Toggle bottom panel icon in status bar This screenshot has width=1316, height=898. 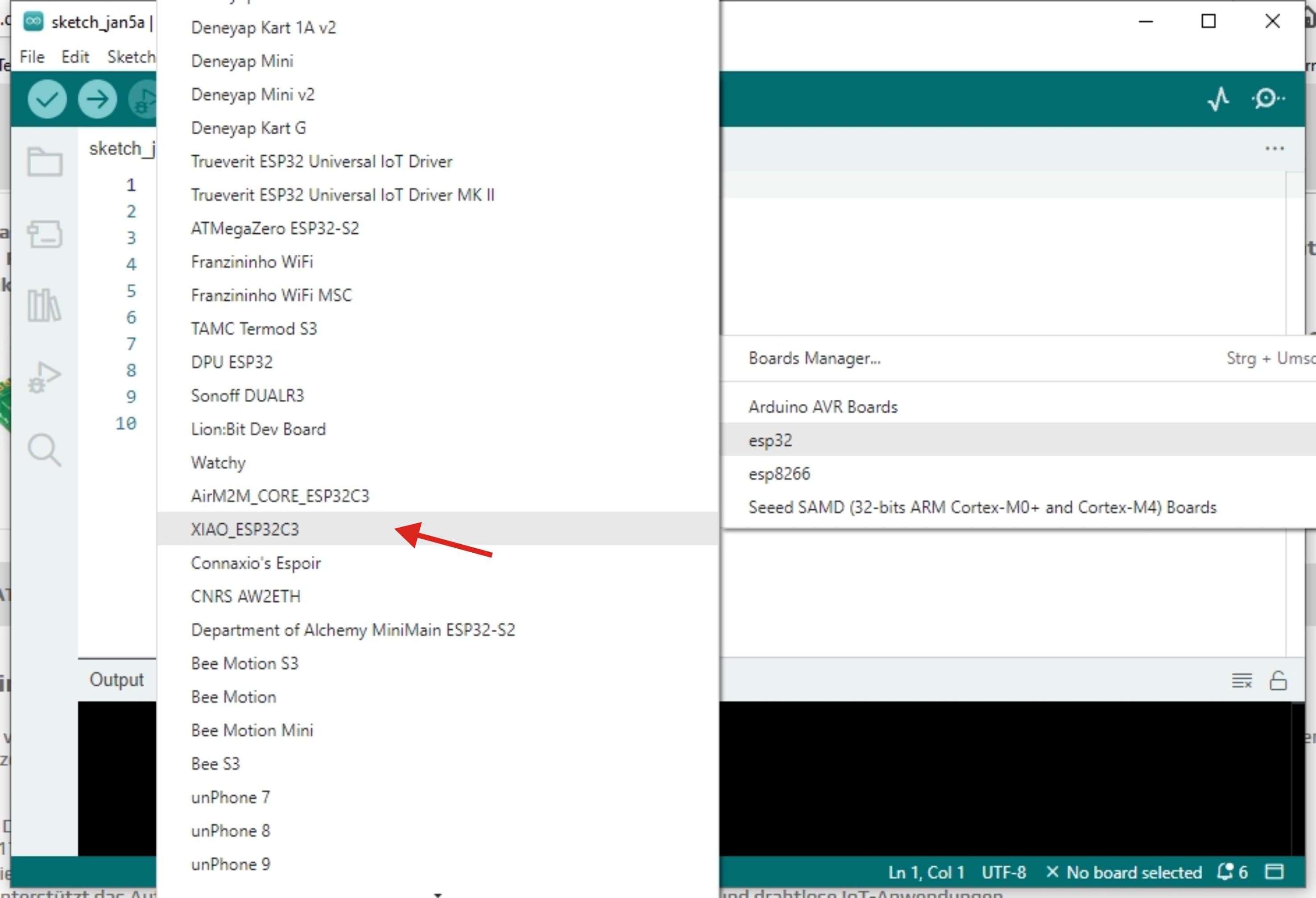coord(1274,872)
